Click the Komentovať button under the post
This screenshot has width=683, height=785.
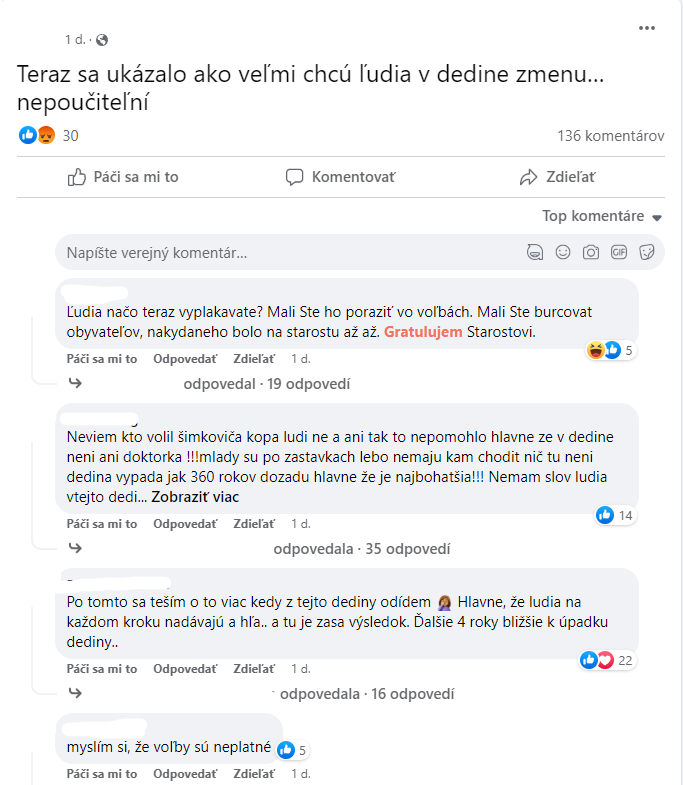tap(341, 177)
